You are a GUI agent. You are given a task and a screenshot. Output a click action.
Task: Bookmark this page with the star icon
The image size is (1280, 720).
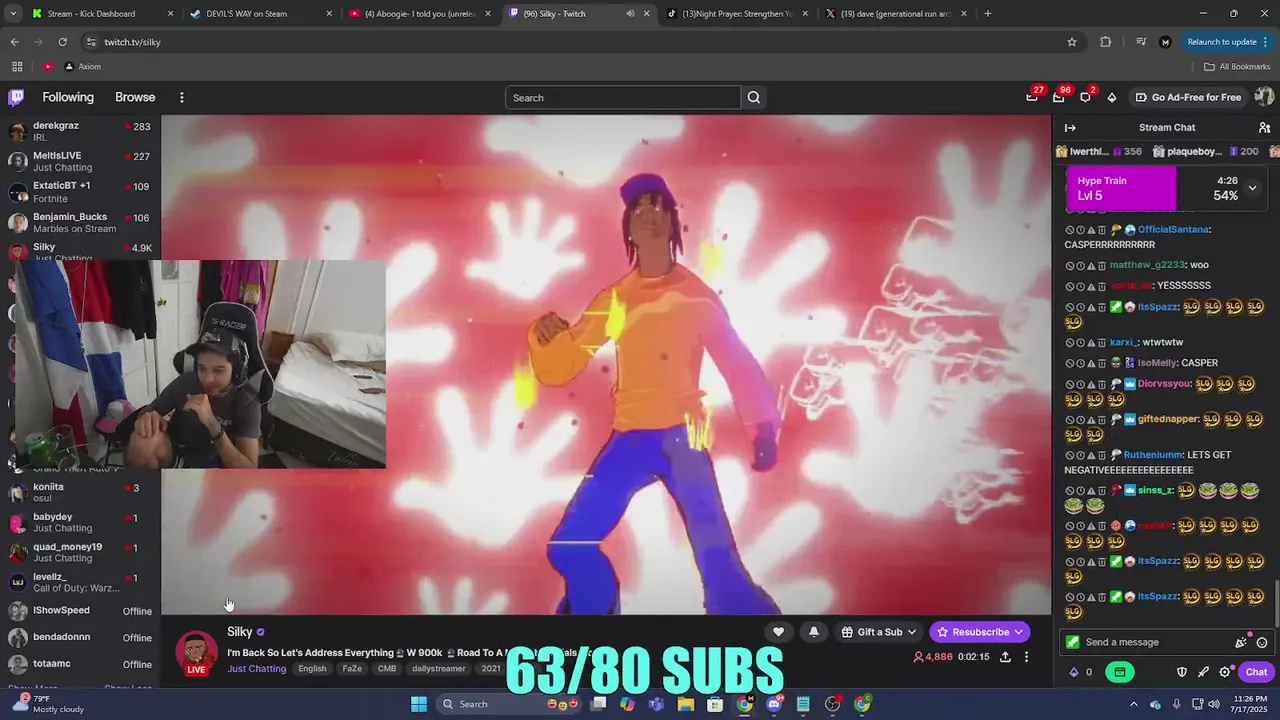1072,42
